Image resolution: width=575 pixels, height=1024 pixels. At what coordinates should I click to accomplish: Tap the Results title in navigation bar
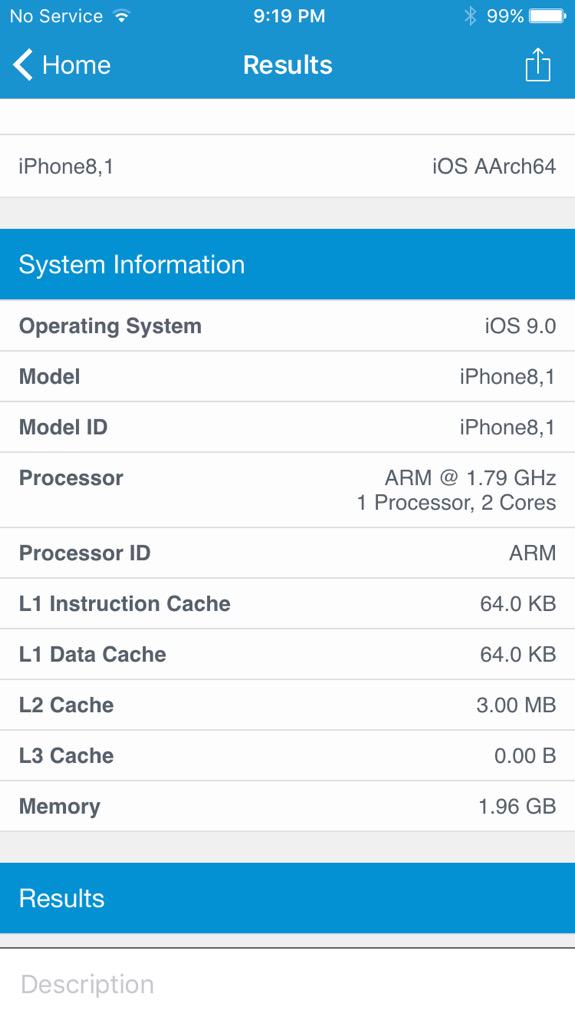click(x=288, y=65)
